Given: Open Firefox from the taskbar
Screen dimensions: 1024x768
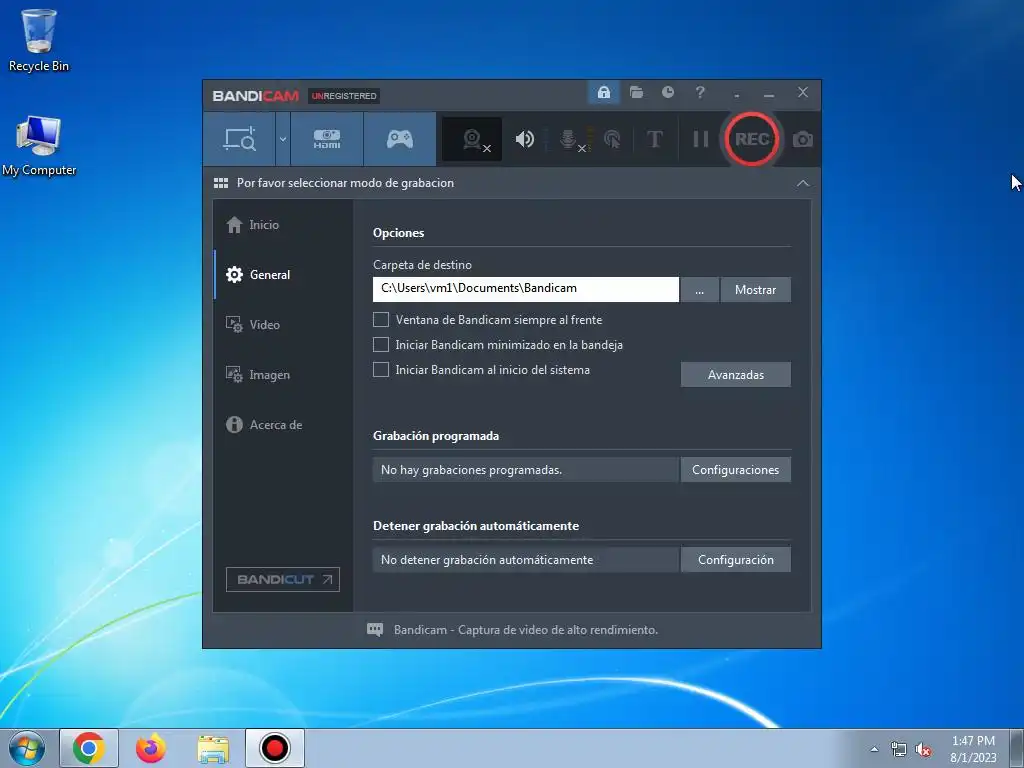Looking at the screenshot, I should (151, 748).
